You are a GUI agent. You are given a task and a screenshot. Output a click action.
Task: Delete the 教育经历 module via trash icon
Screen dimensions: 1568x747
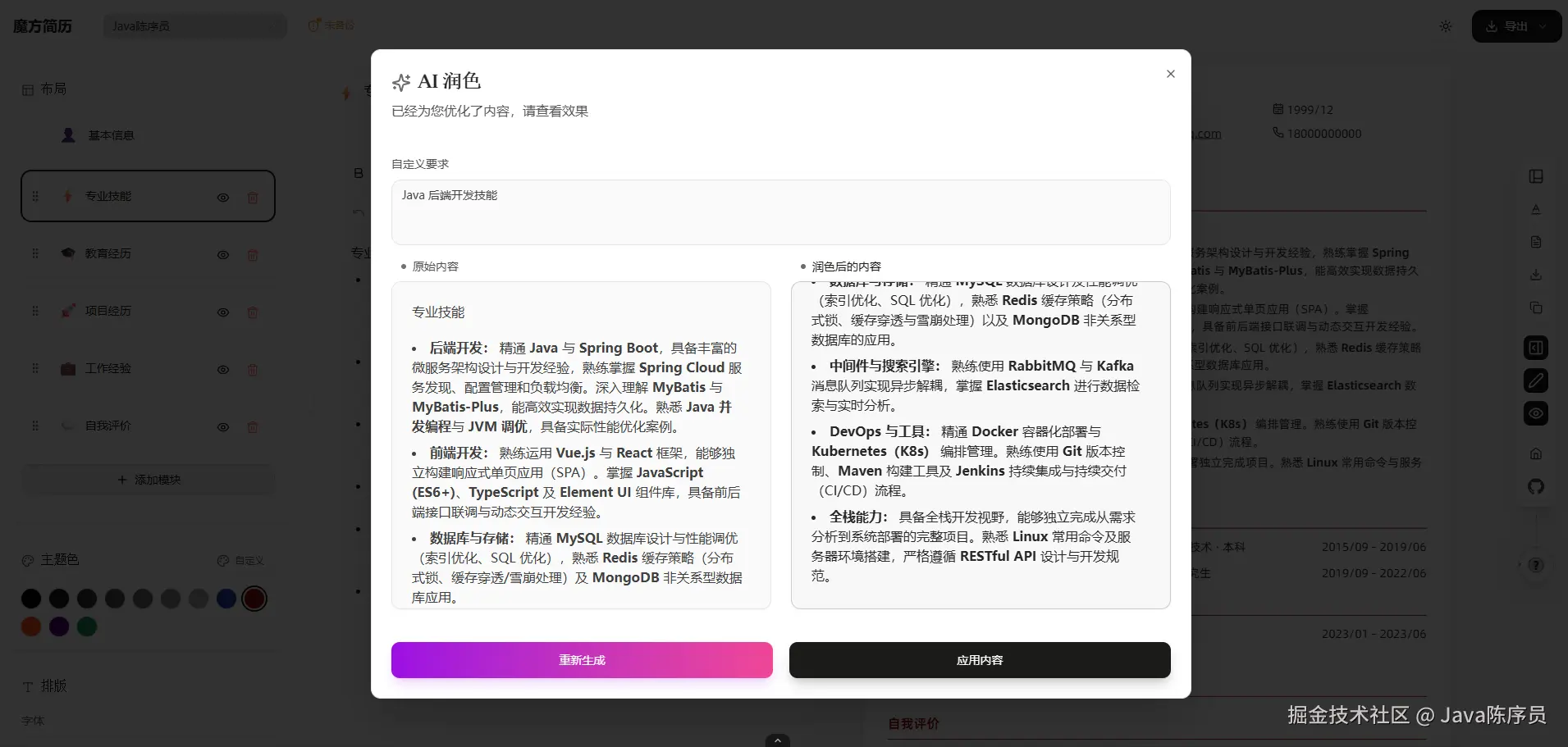253,255
